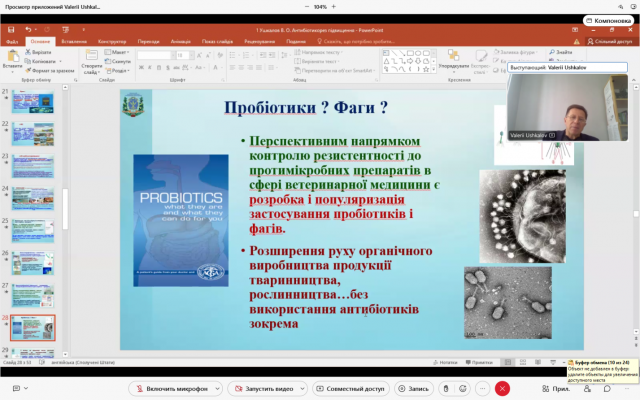The height and width of the screenshot is (400, 640).
Task: Switch to Показ слайдів (Slide Show) tab
Action: pos(217,42)
